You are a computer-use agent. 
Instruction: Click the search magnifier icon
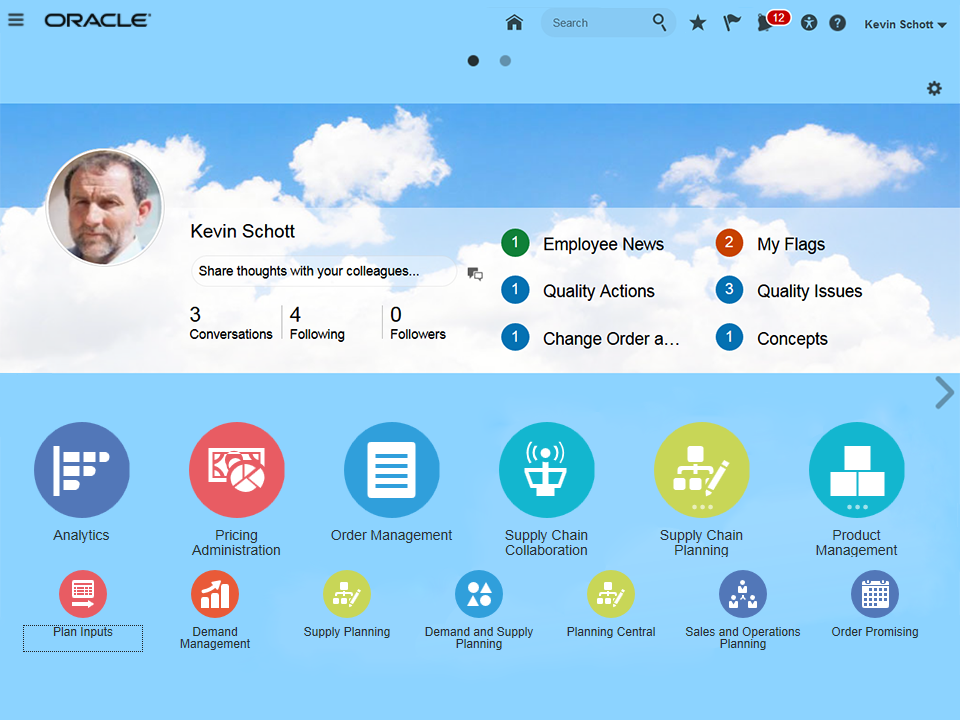[x=659, y=23]
